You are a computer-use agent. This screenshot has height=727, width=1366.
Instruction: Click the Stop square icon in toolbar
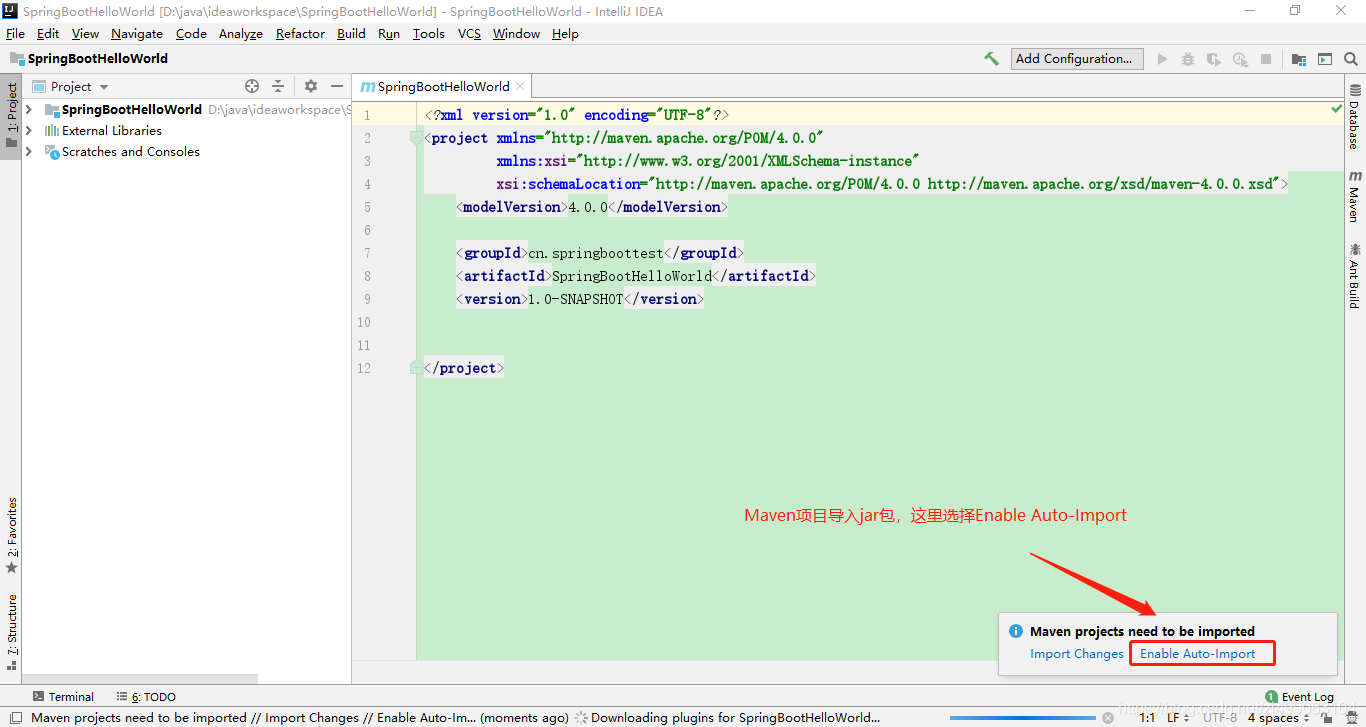1266,59
